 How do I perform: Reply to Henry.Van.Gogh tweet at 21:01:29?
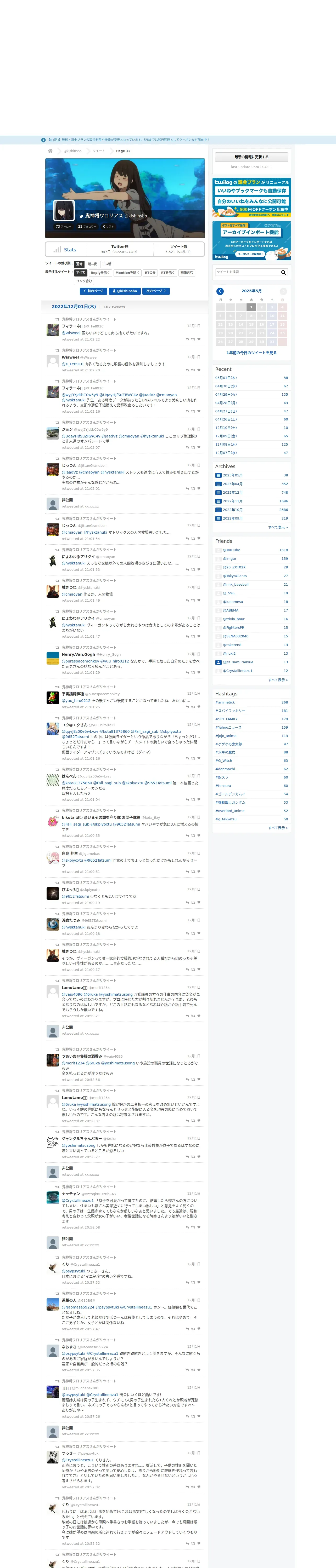(187, 673)
